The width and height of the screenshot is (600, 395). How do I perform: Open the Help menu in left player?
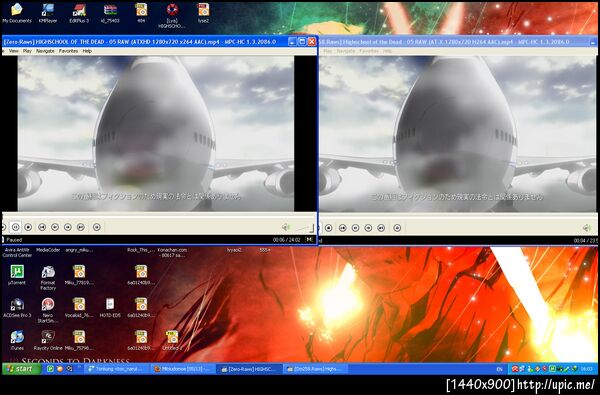[87, 51]
